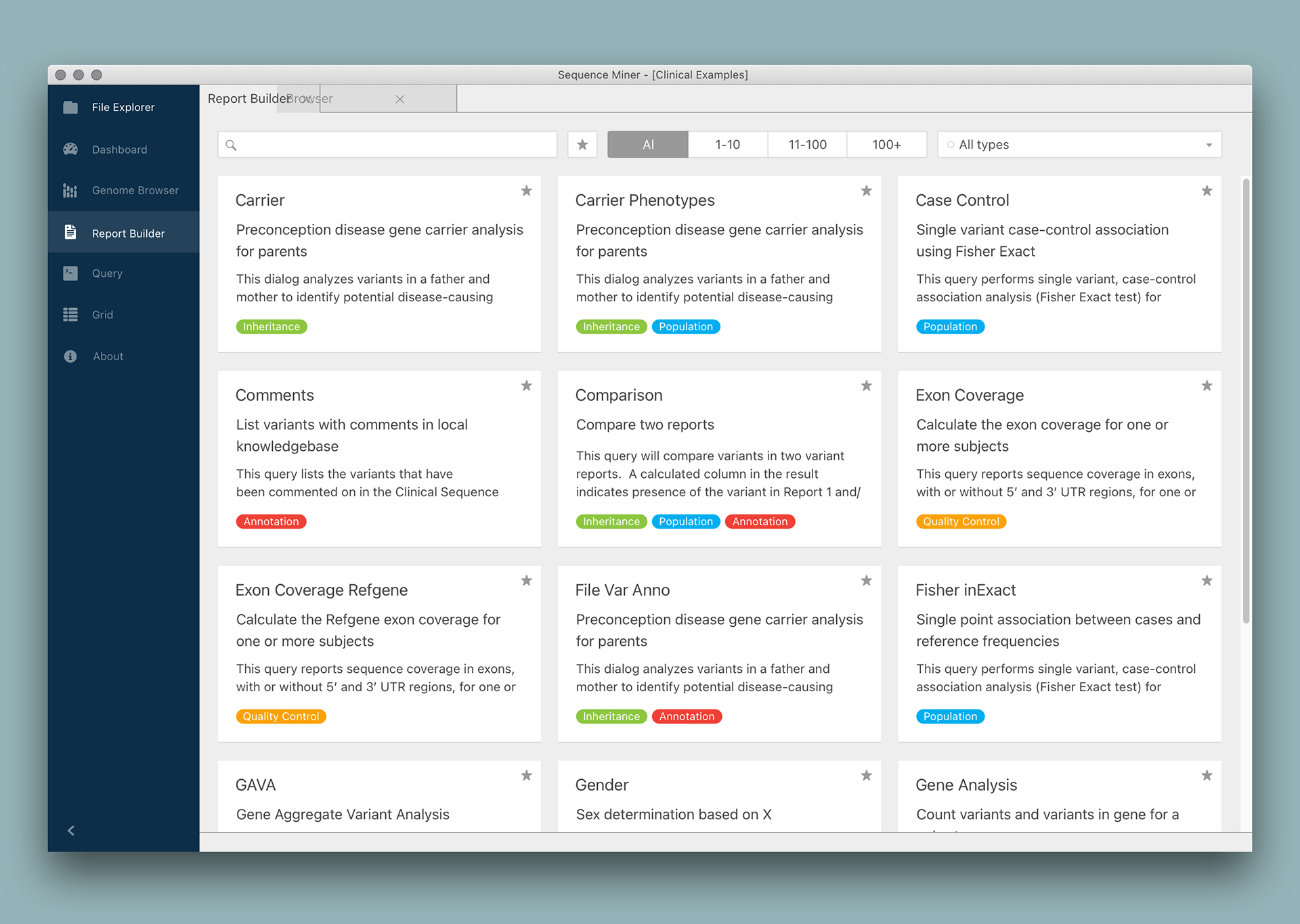The width and height of the screenshot is (1300, 924).
Task: Click the Genome Browser chart icon
Action: 70,190
